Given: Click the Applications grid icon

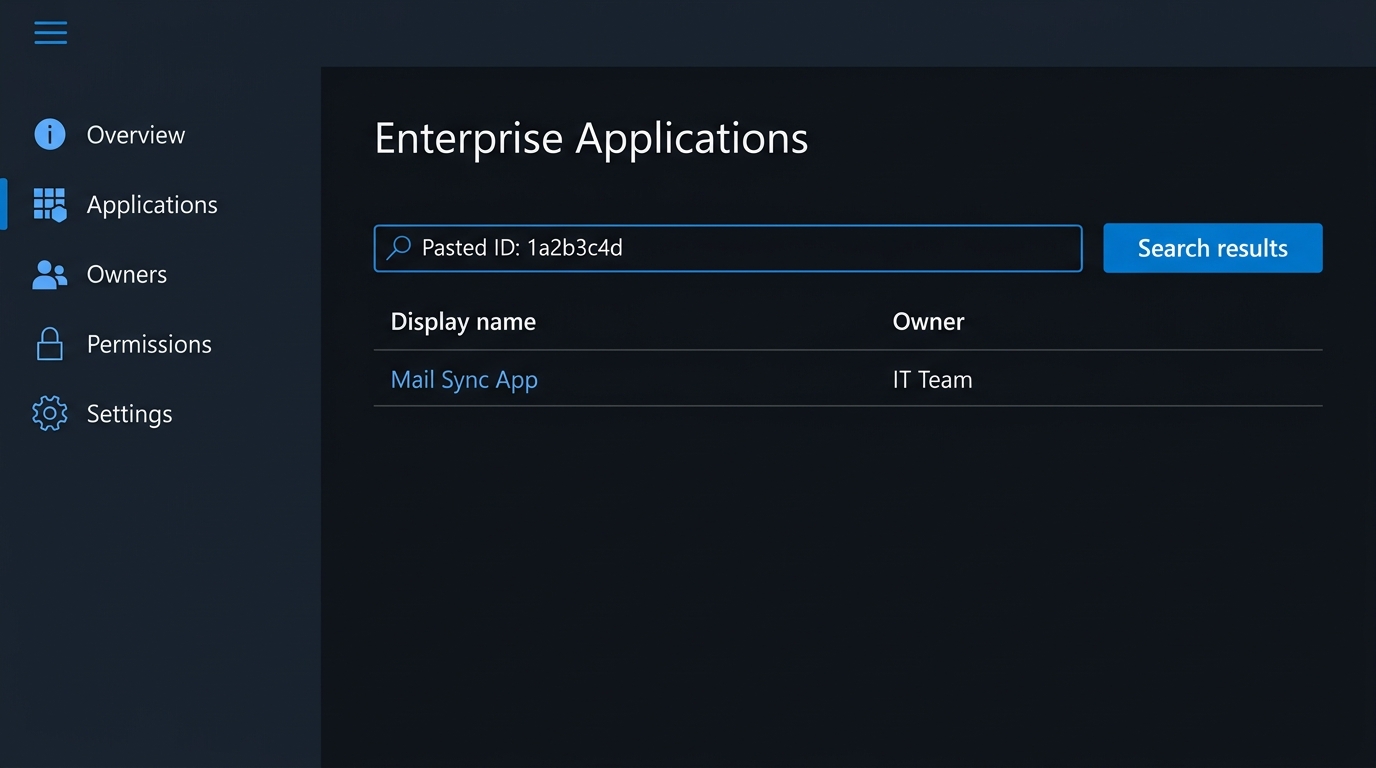Looking at the screenshot, I should point(50,204).
